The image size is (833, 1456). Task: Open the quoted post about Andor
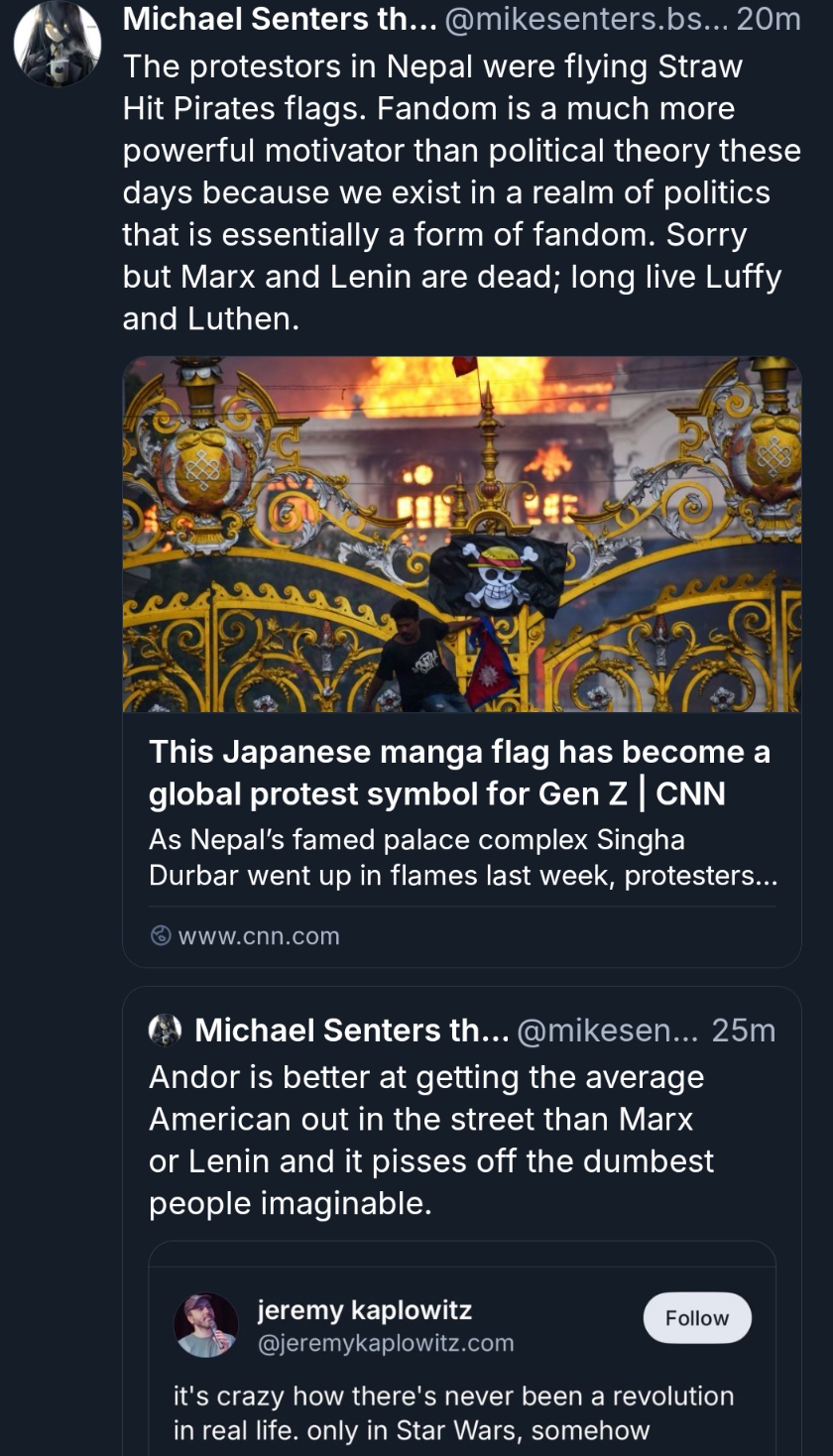430,1140
